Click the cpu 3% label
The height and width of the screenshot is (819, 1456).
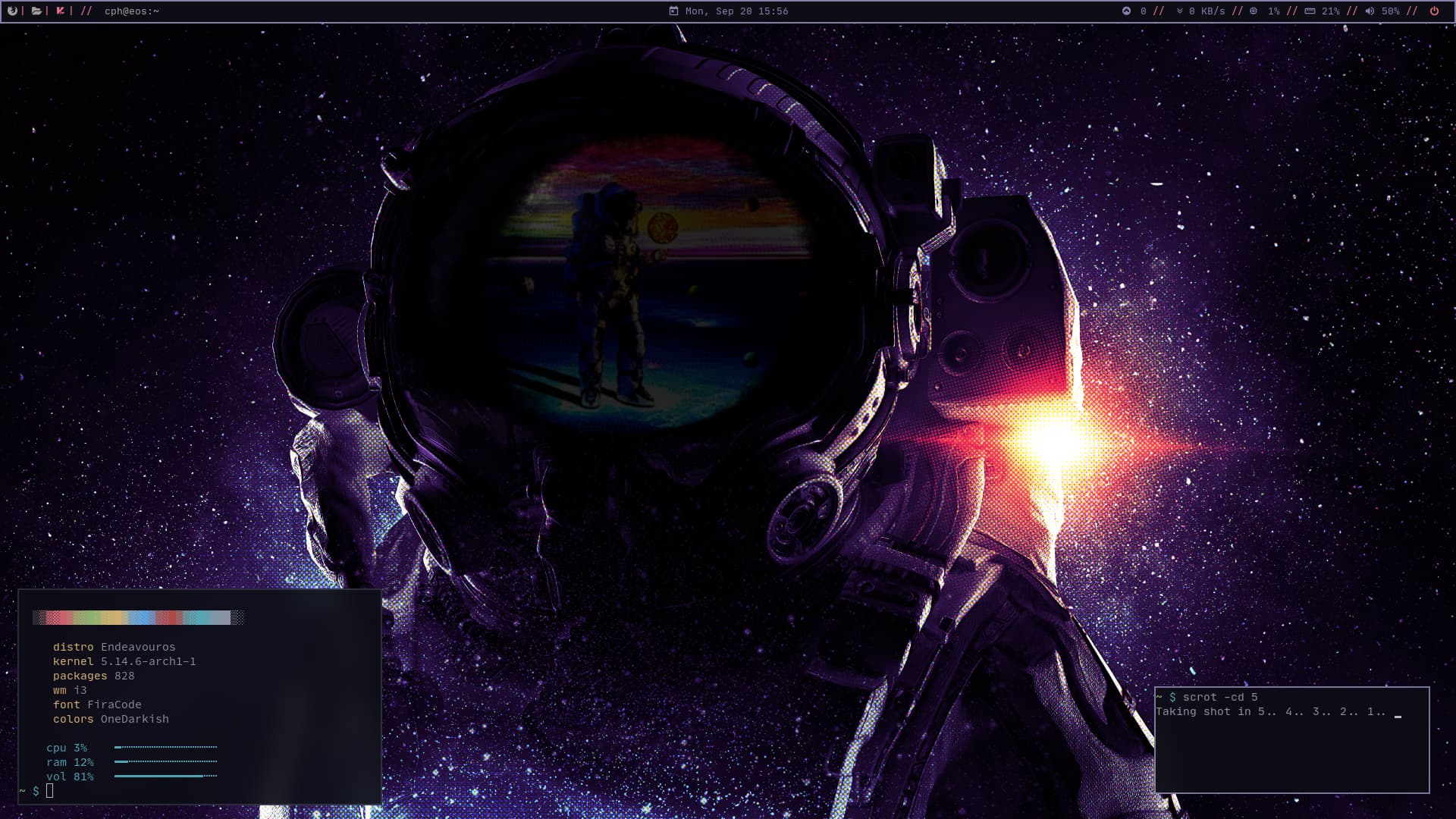coord(67,748)
